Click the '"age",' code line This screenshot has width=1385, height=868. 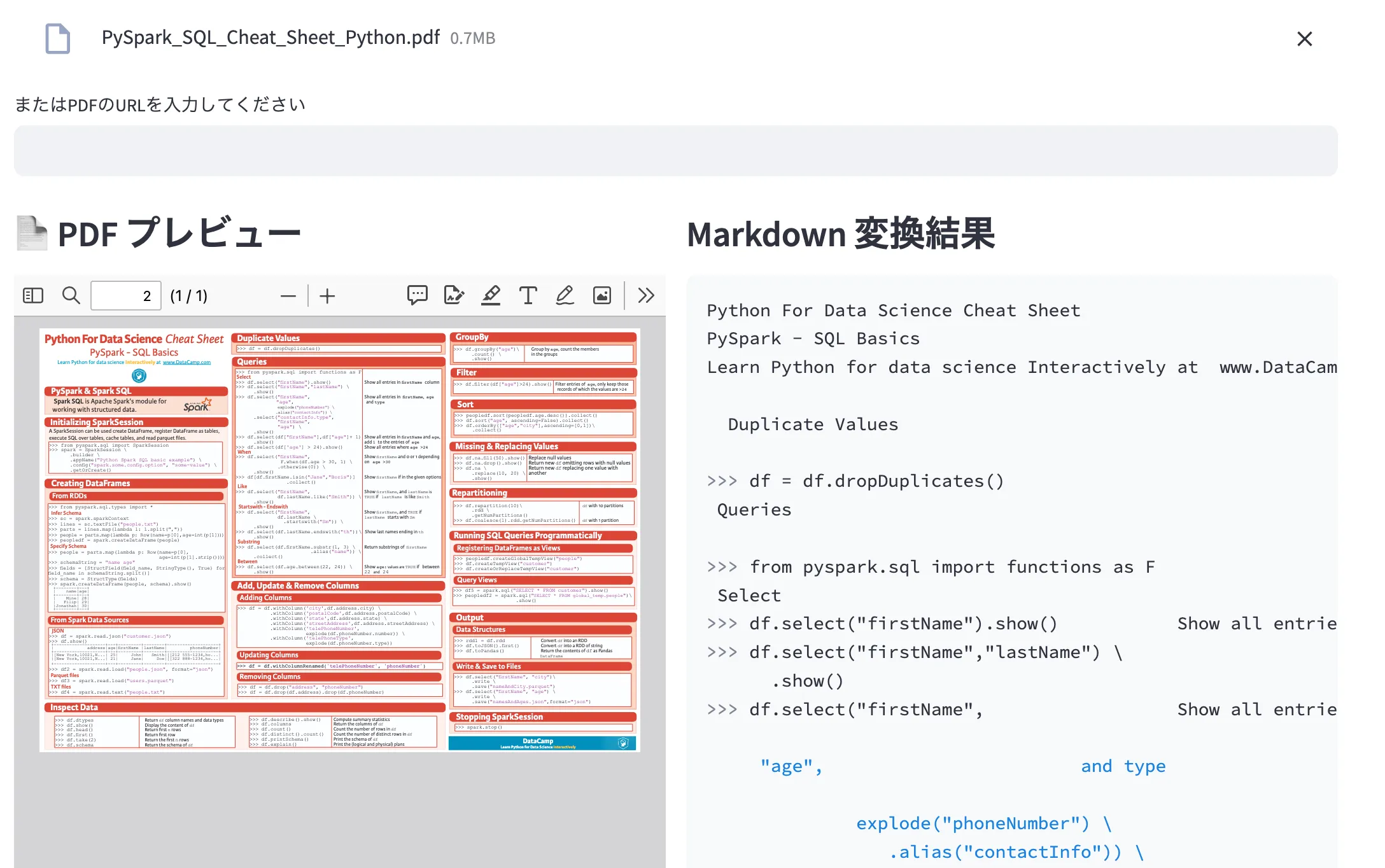click(791, 767)
